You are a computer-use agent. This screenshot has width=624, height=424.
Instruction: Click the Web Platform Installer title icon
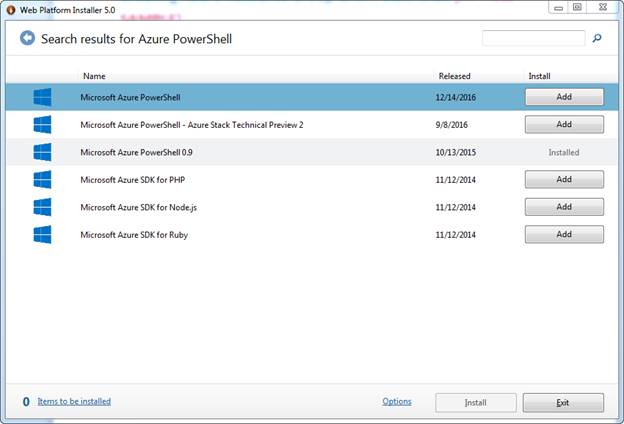[11, 8]
